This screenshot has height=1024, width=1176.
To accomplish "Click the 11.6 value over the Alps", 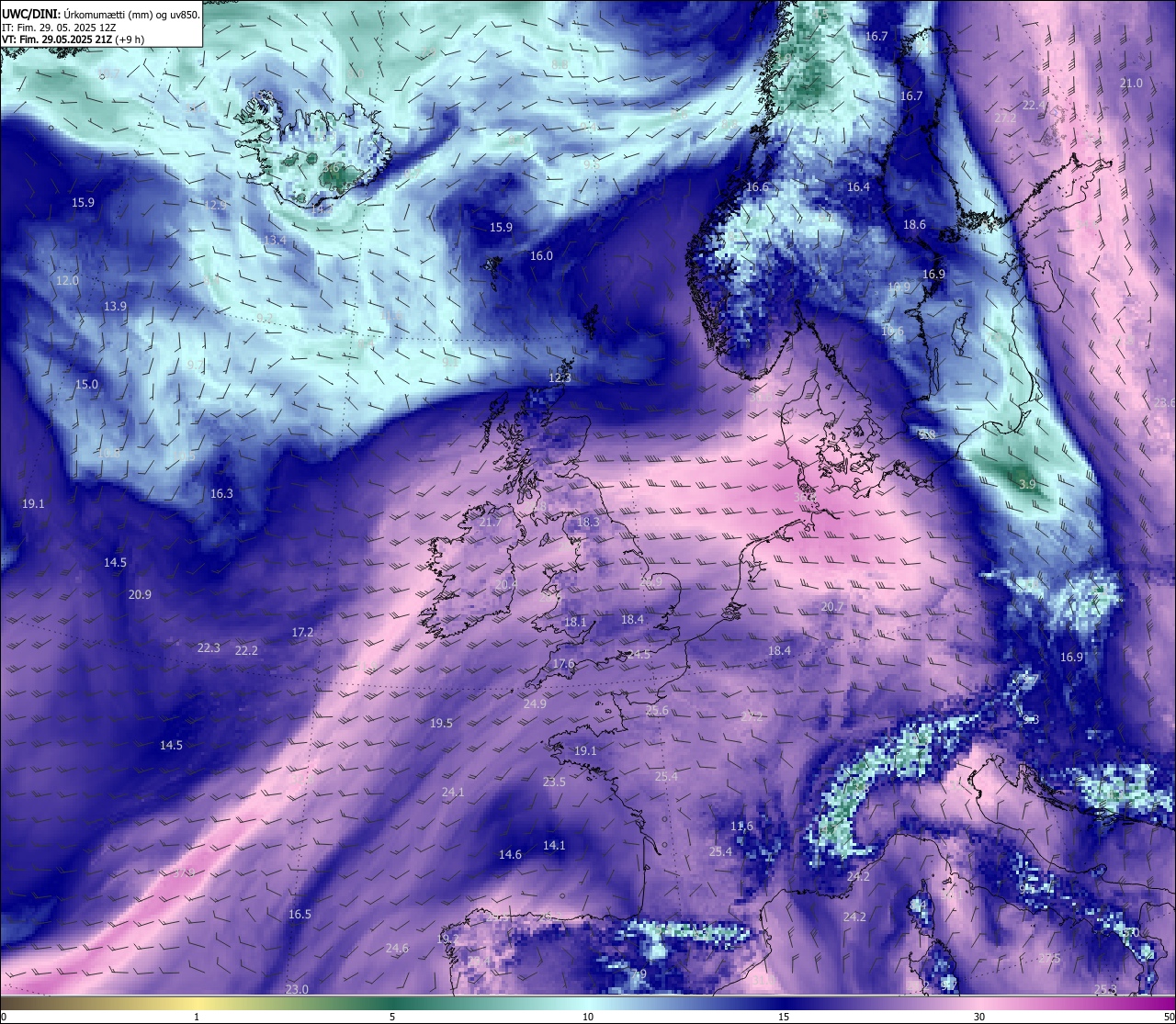I will (x=741, y=827).
